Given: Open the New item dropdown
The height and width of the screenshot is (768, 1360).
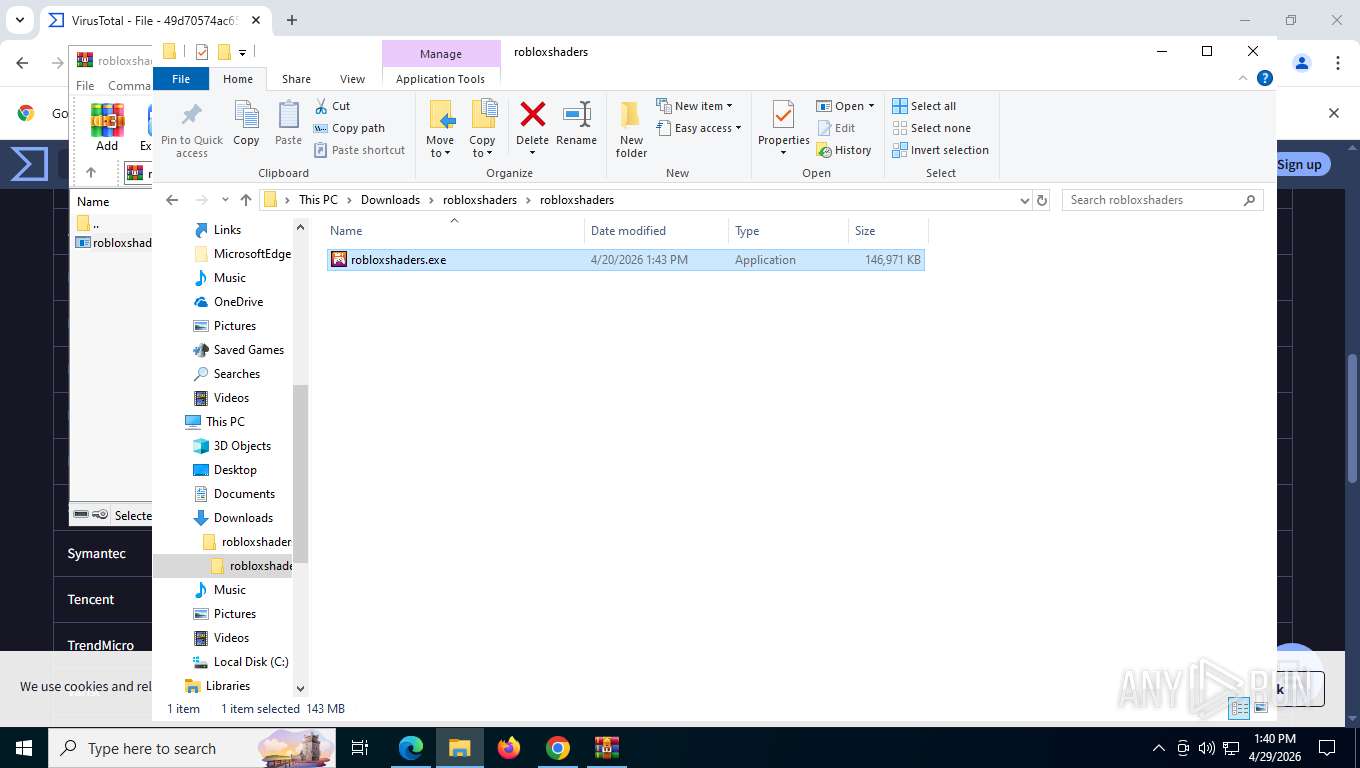Looking at the screenshot, I should (x=695, y=106).
